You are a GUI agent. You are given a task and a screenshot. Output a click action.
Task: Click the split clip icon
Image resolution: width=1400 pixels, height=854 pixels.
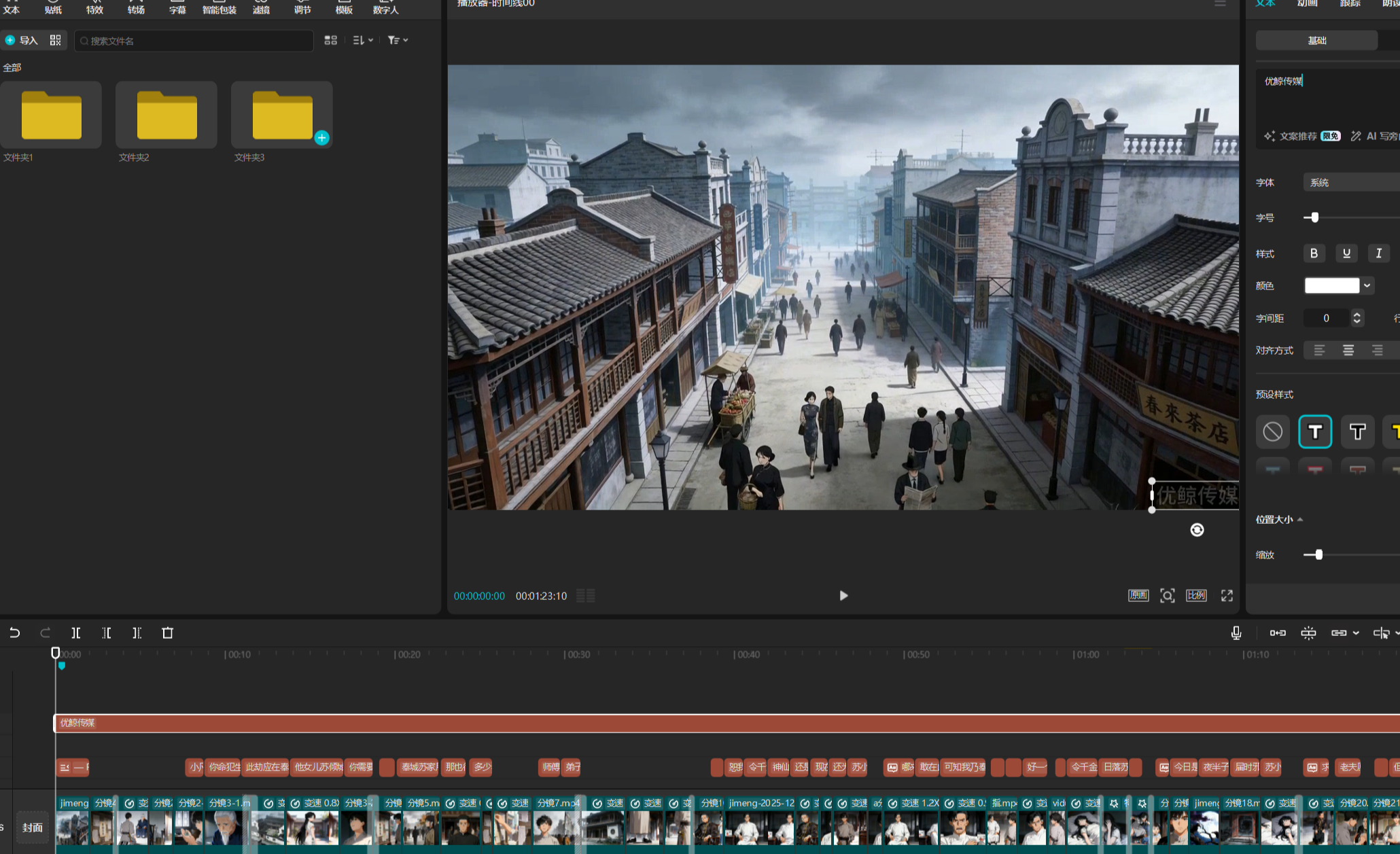[x=76, y=633]
